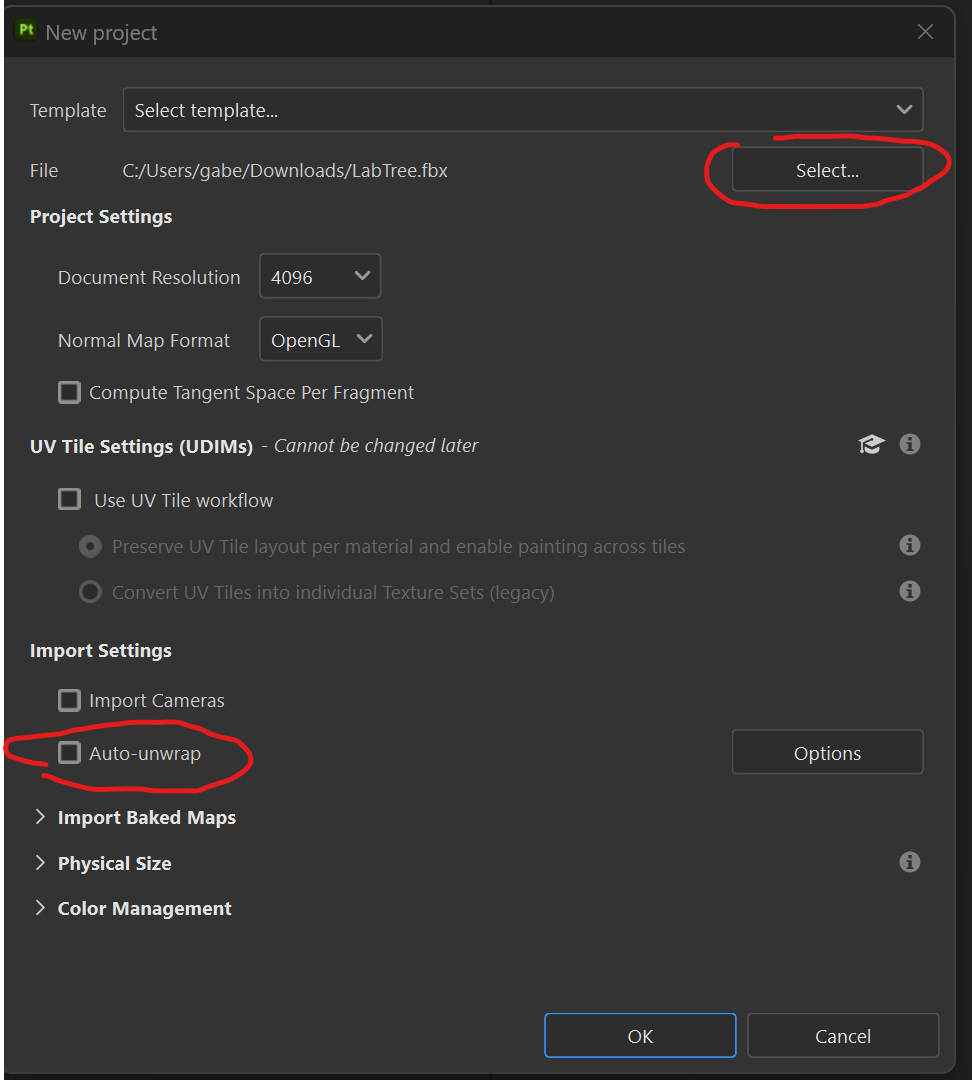The width and height of the screenshot is (972, 1080).
Task: Click the New project title text
Action: tap(101, 32)
